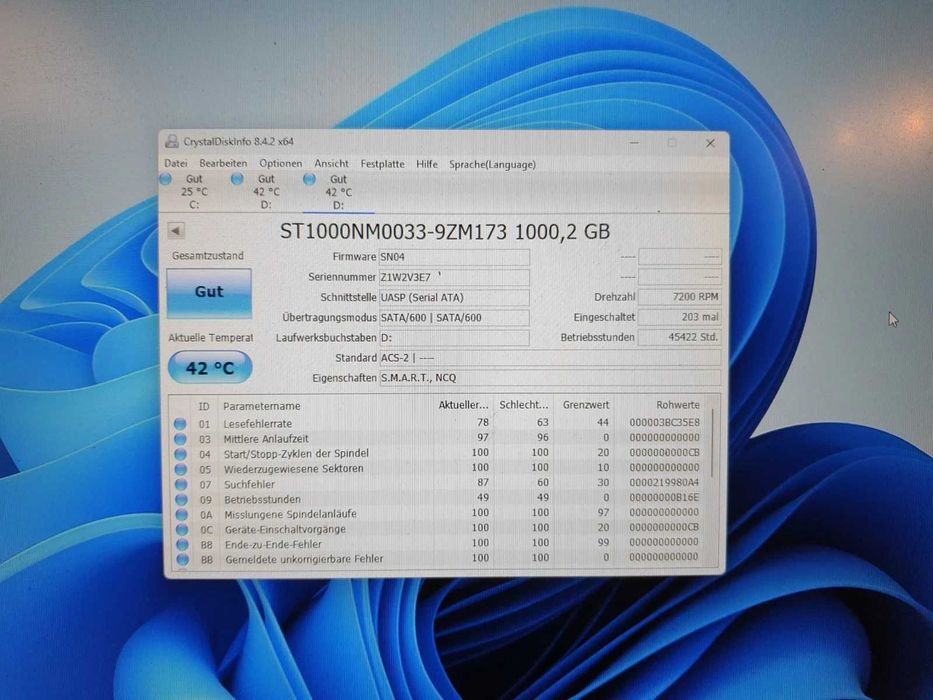The width and height of the screenshot is (933, 700).
Task: Open the Optionen menu
Action: point(280,163)
